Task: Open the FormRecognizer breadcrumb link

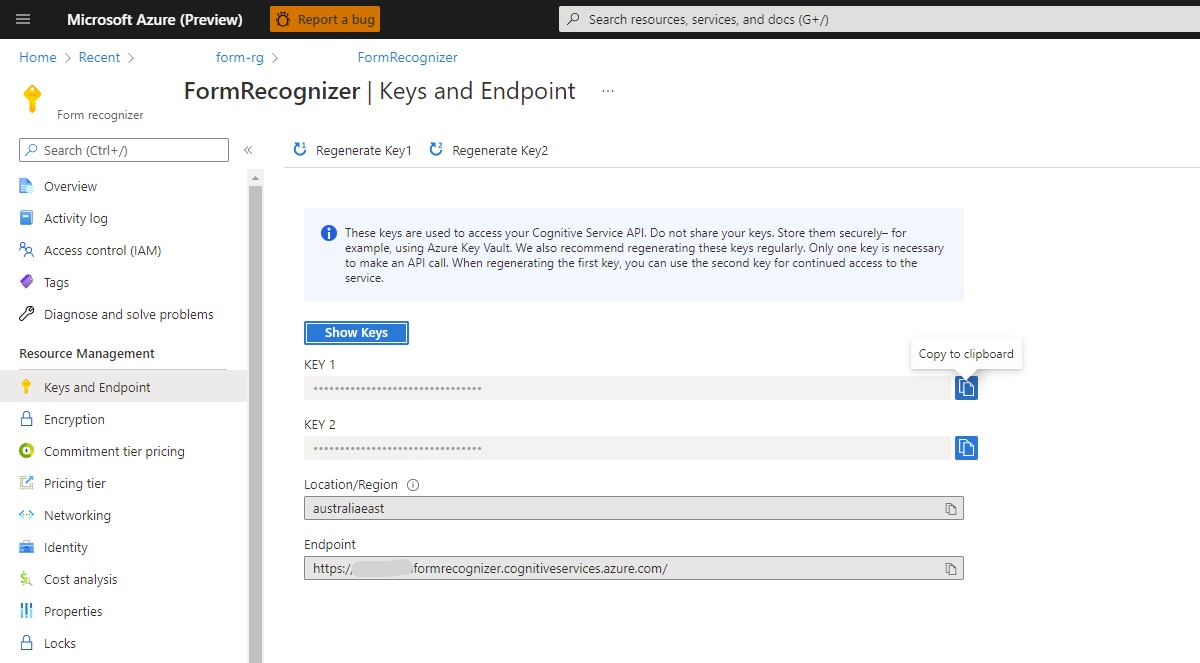Action: point(407,57)
